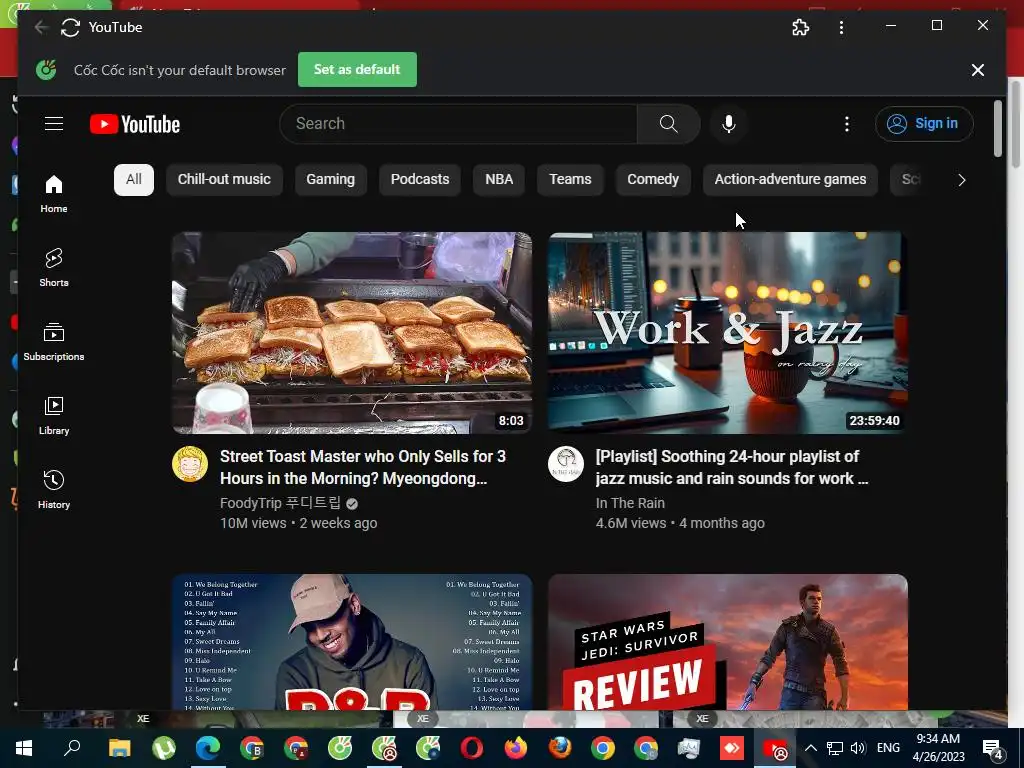
Task: Open FoodyTrip channel avatar
Action: (x=190, y=464)
